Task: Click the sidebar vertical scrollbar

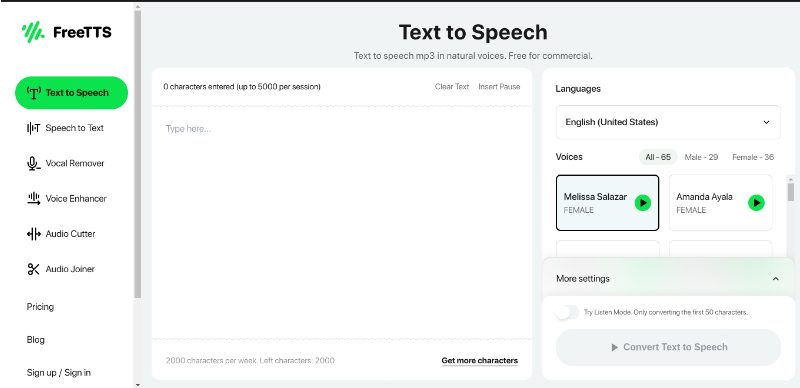Action: click(x=137, y=153)
